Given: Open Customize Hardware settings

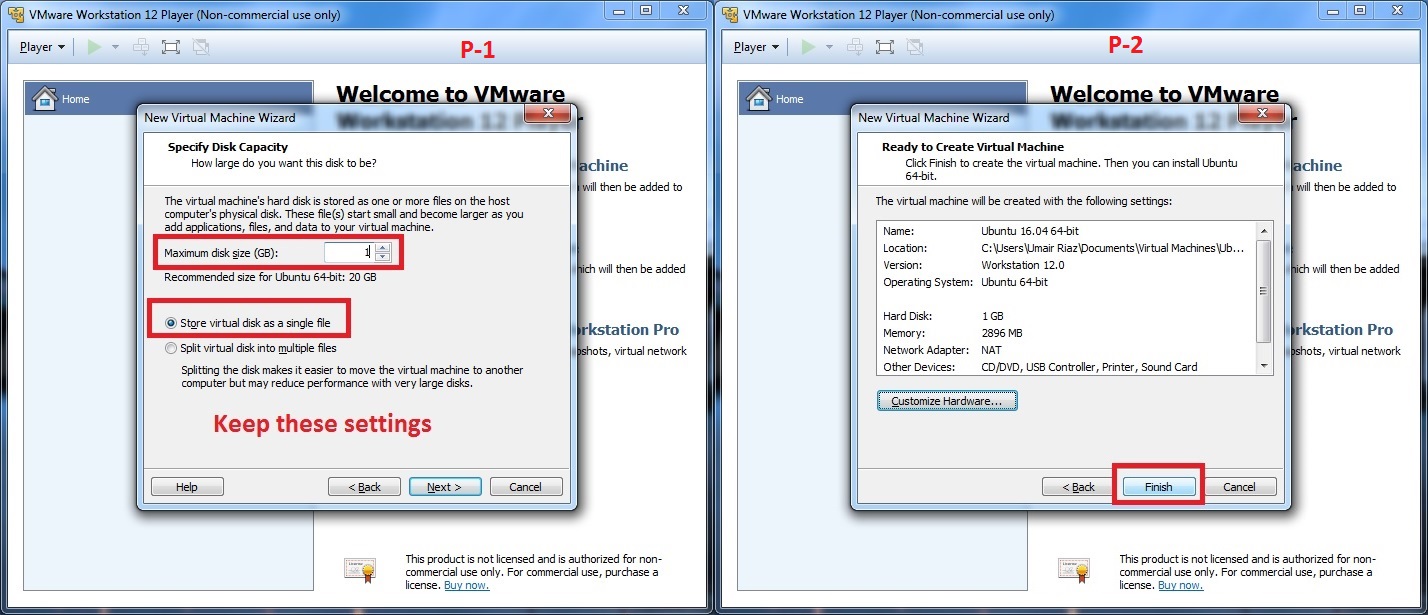Looking at the screenshot, I should [947, 401].
